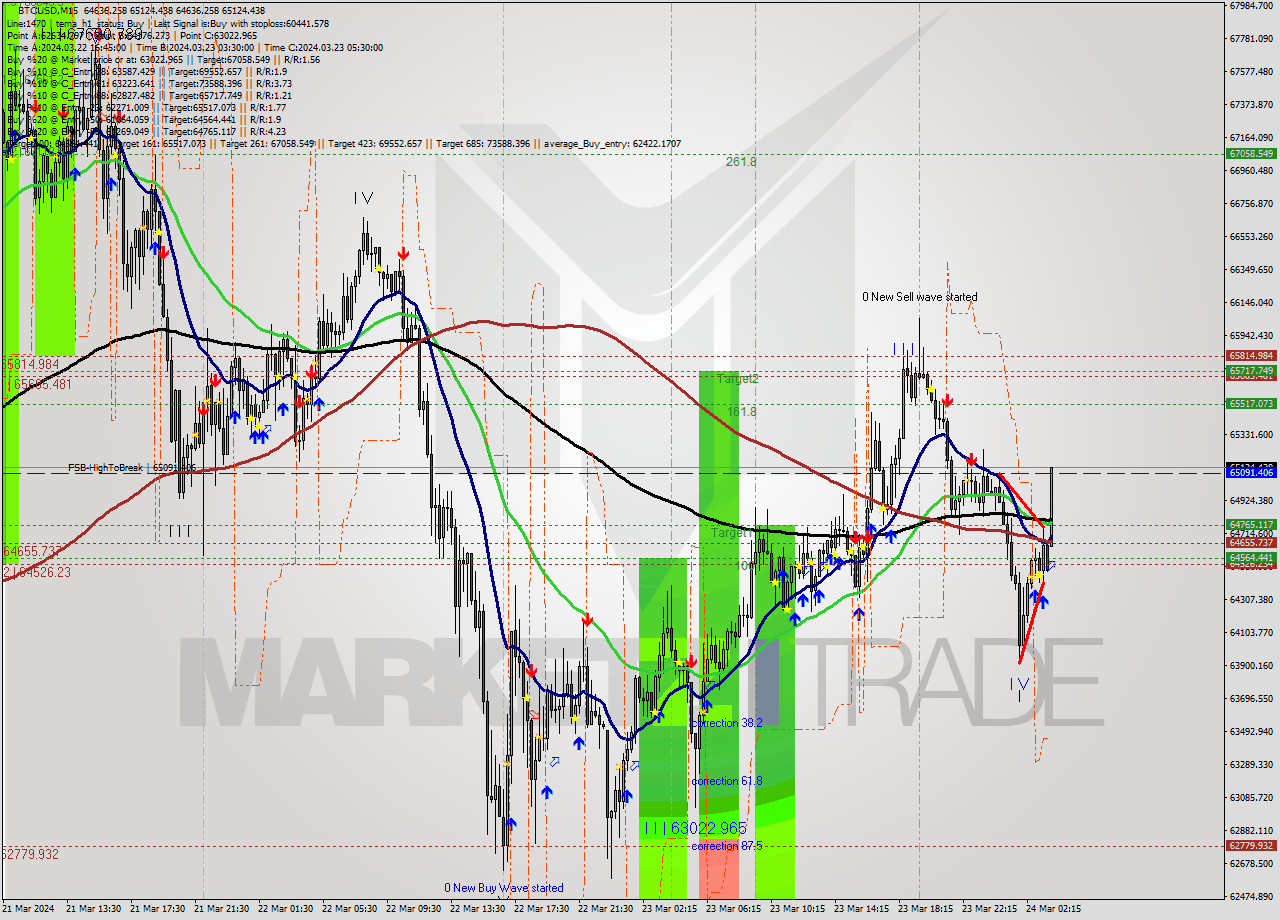Screen dimensions: 1280x920
Task: Click the green 65717.749 price tag
Action: coord(1250,370)
